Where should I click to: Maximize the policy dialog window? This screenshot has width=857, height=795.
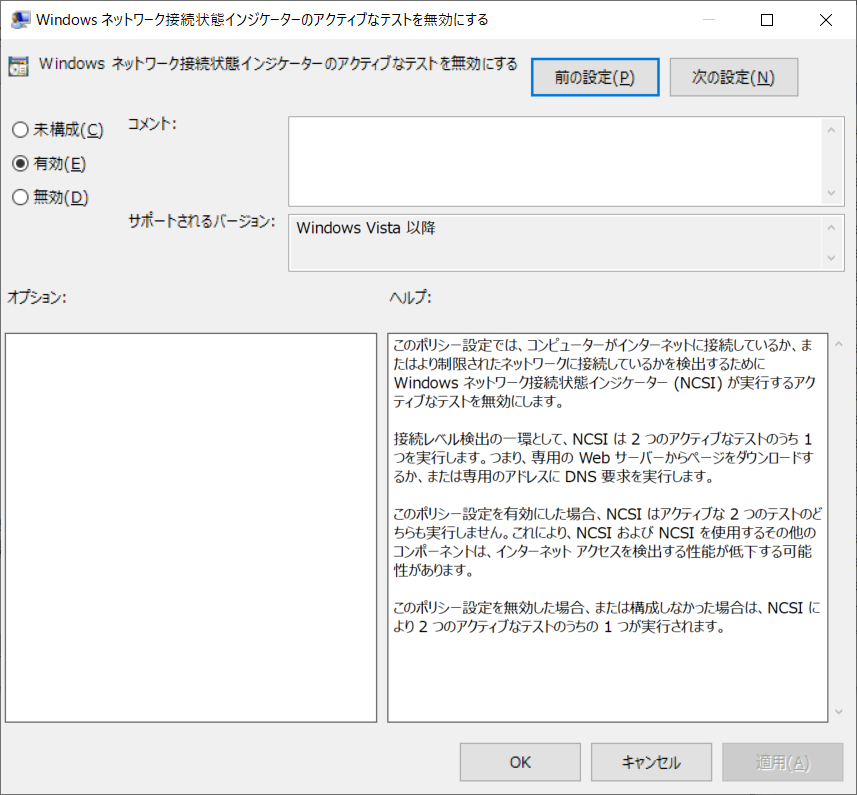tap(767, 20)
